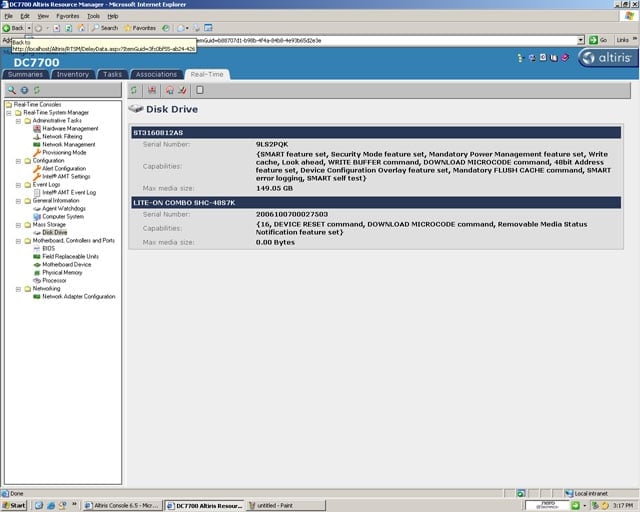This screenshot has width=640, height=512.
Task: Open the Tools menu
Action: (x=93, y=16)
